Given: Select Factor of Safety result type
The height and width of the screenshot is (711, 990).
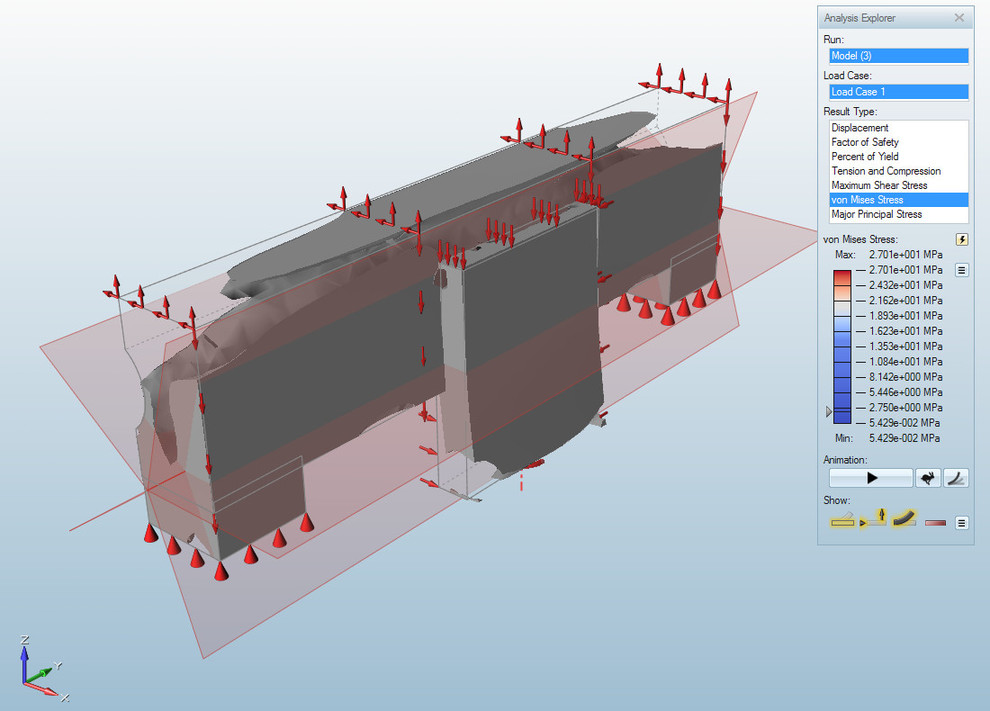Looking at the screenshot, I should 865,142.
